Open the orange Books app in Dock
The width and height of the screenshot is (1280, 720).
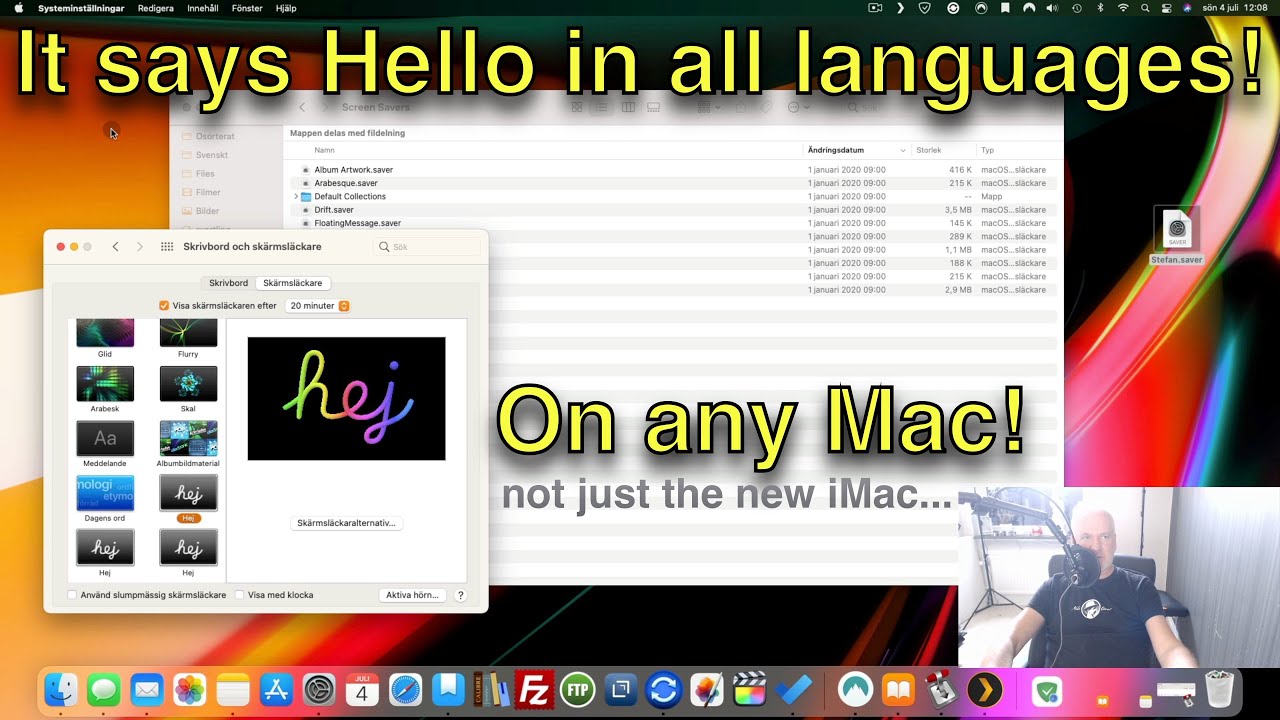pyautogui.click(x=899, y=689)
